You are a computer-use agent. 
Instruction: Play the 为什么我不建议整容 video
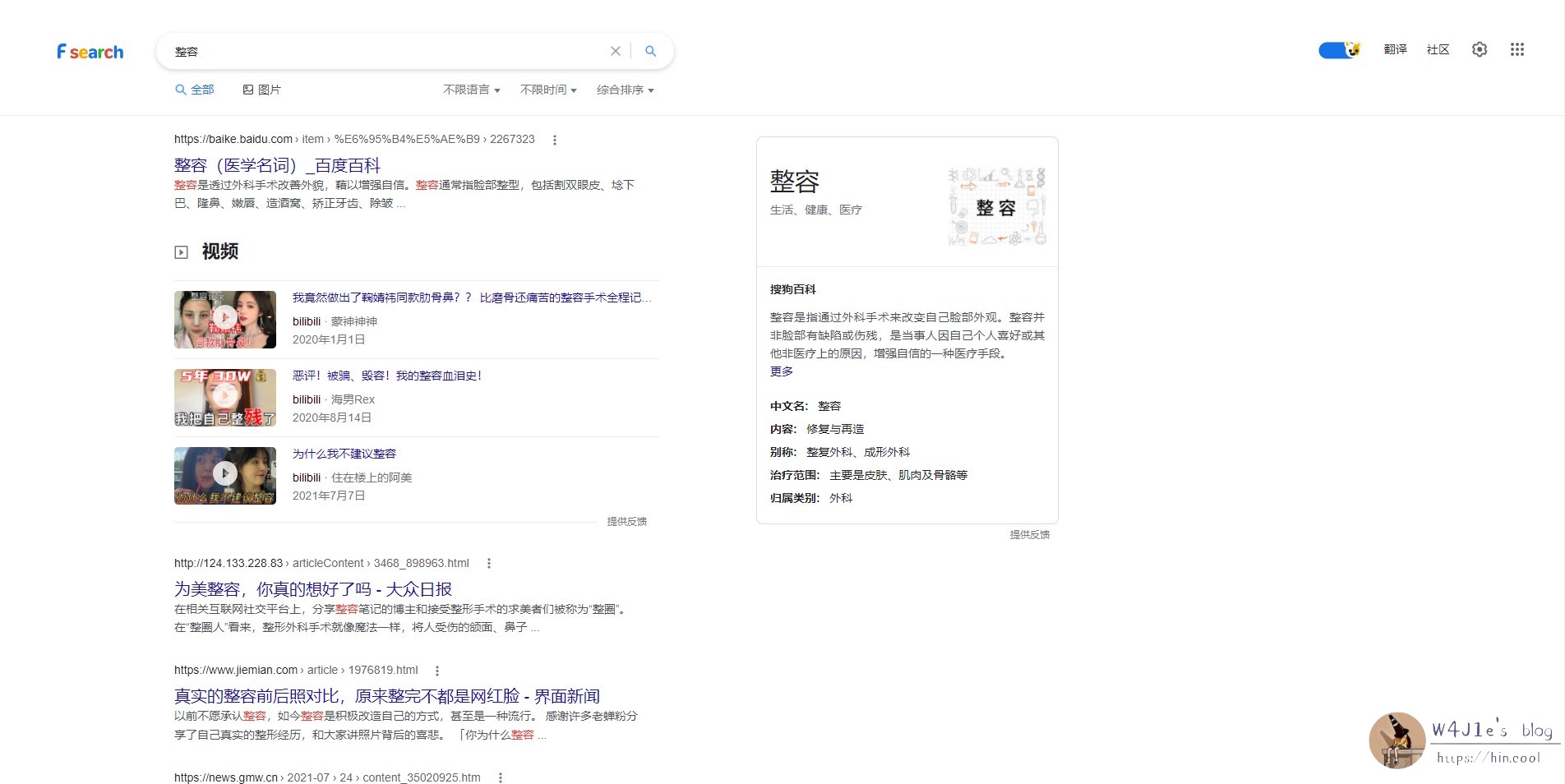pos(224,475)
